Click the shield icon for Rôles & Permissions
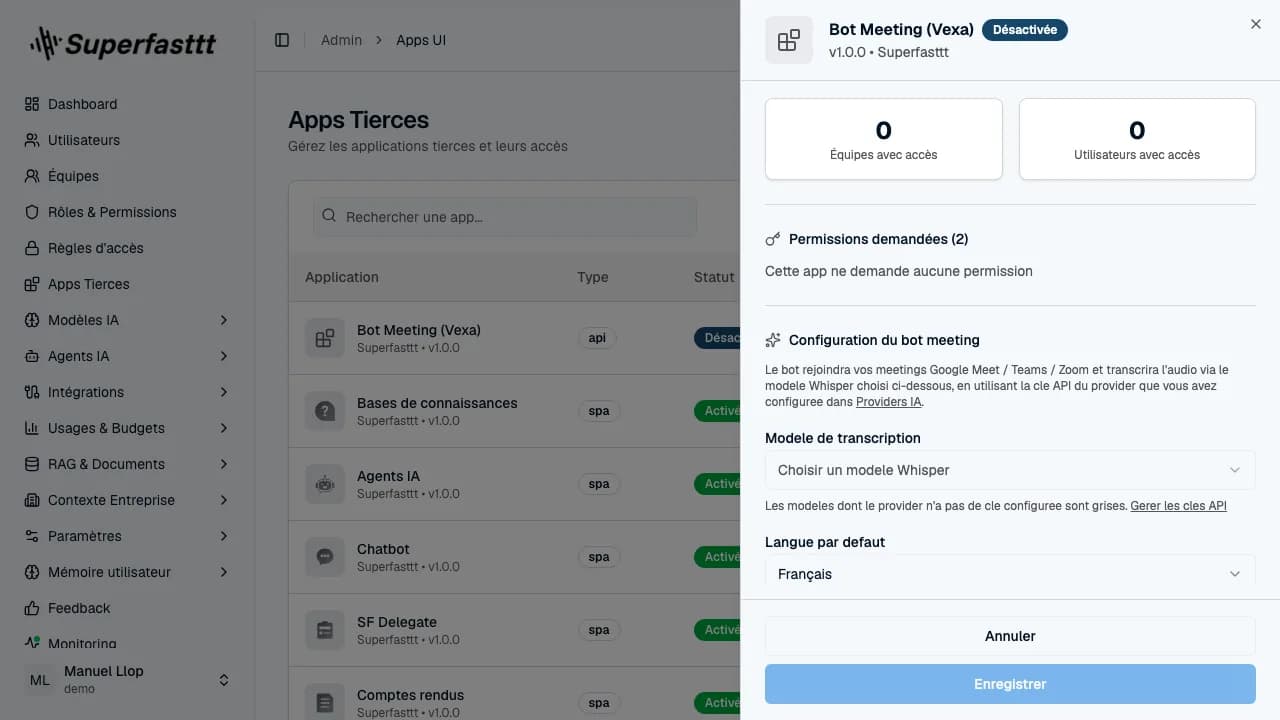 (x=32, y=212)
